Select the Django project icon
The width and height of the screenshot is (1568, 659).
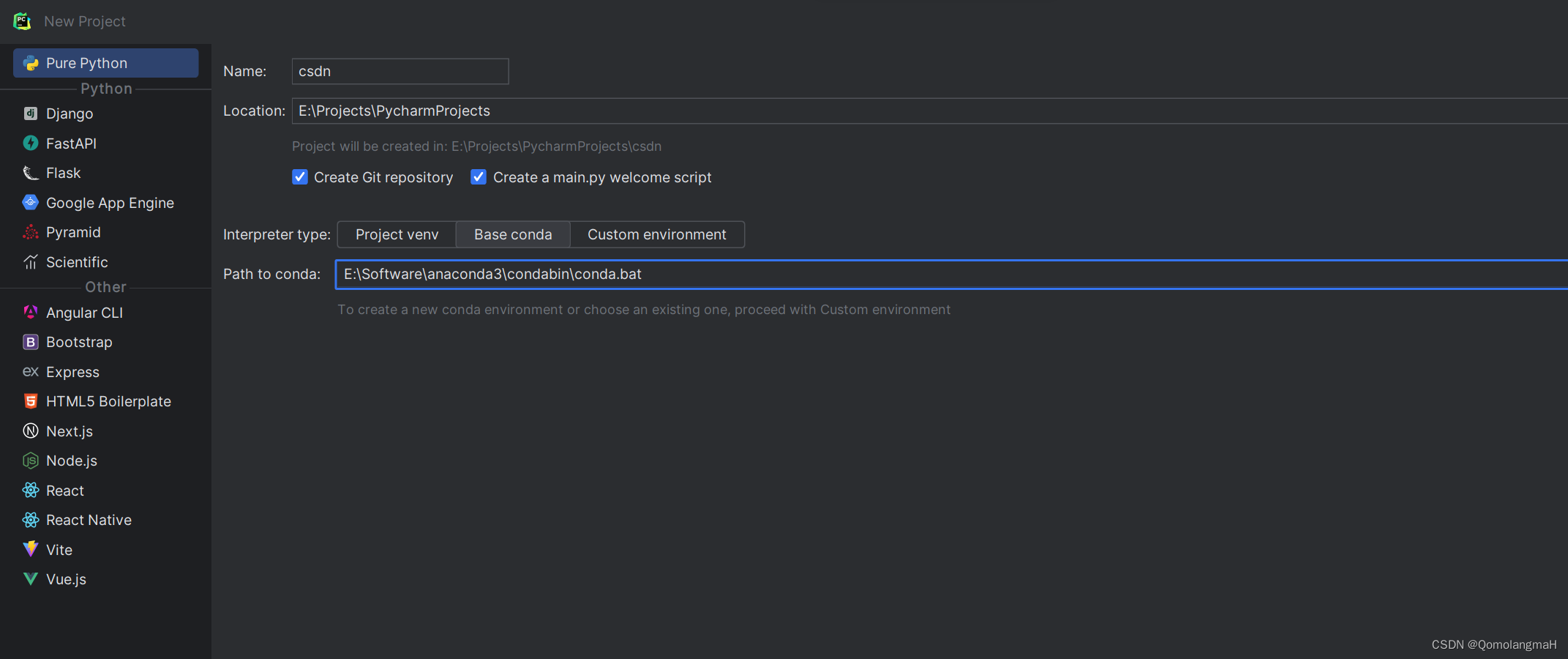click(x=31, y=113)
